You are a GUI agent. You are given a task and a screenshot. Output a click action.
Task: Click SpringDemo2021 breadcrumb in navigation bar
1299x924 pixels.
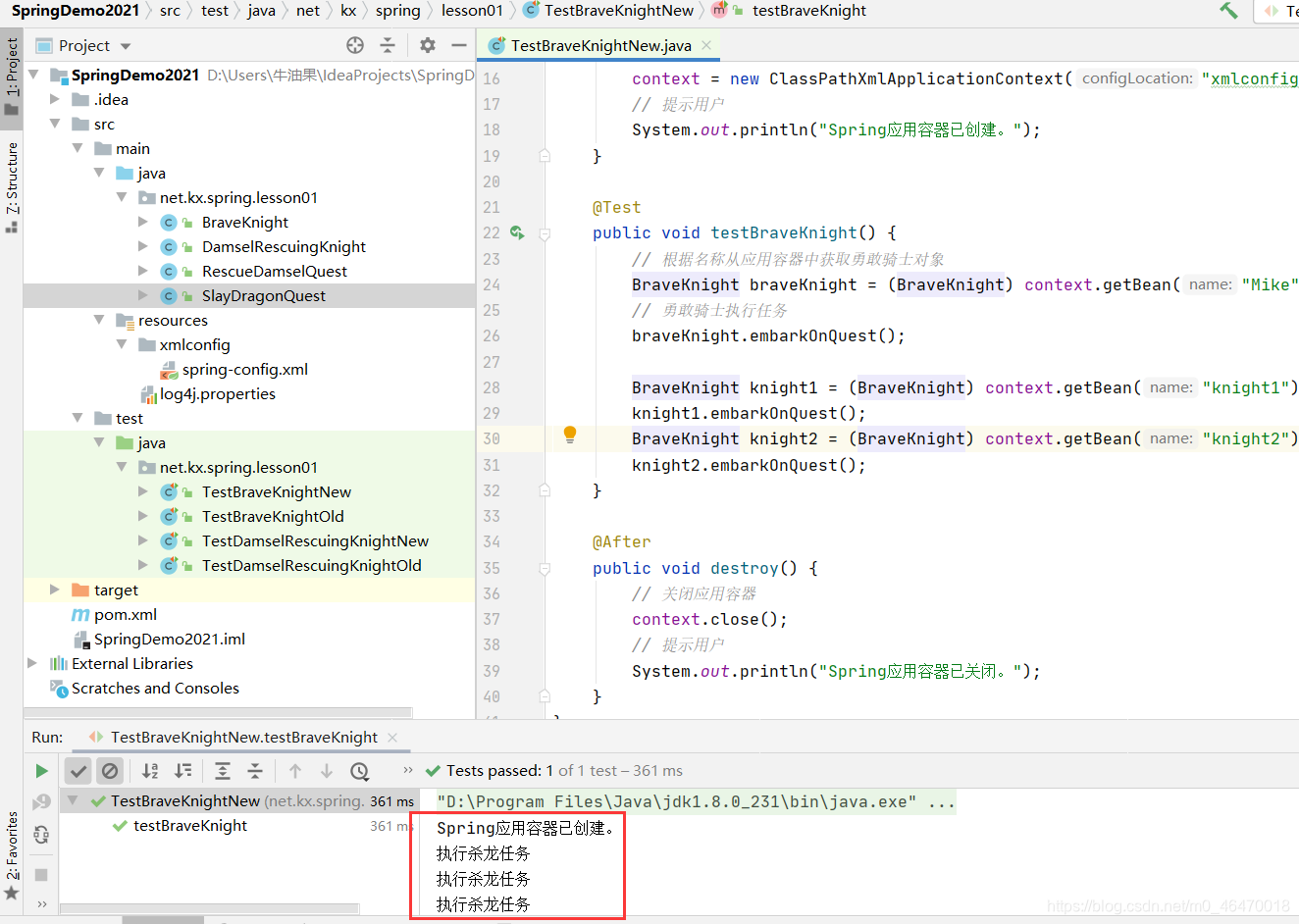(x=76, y=11)
